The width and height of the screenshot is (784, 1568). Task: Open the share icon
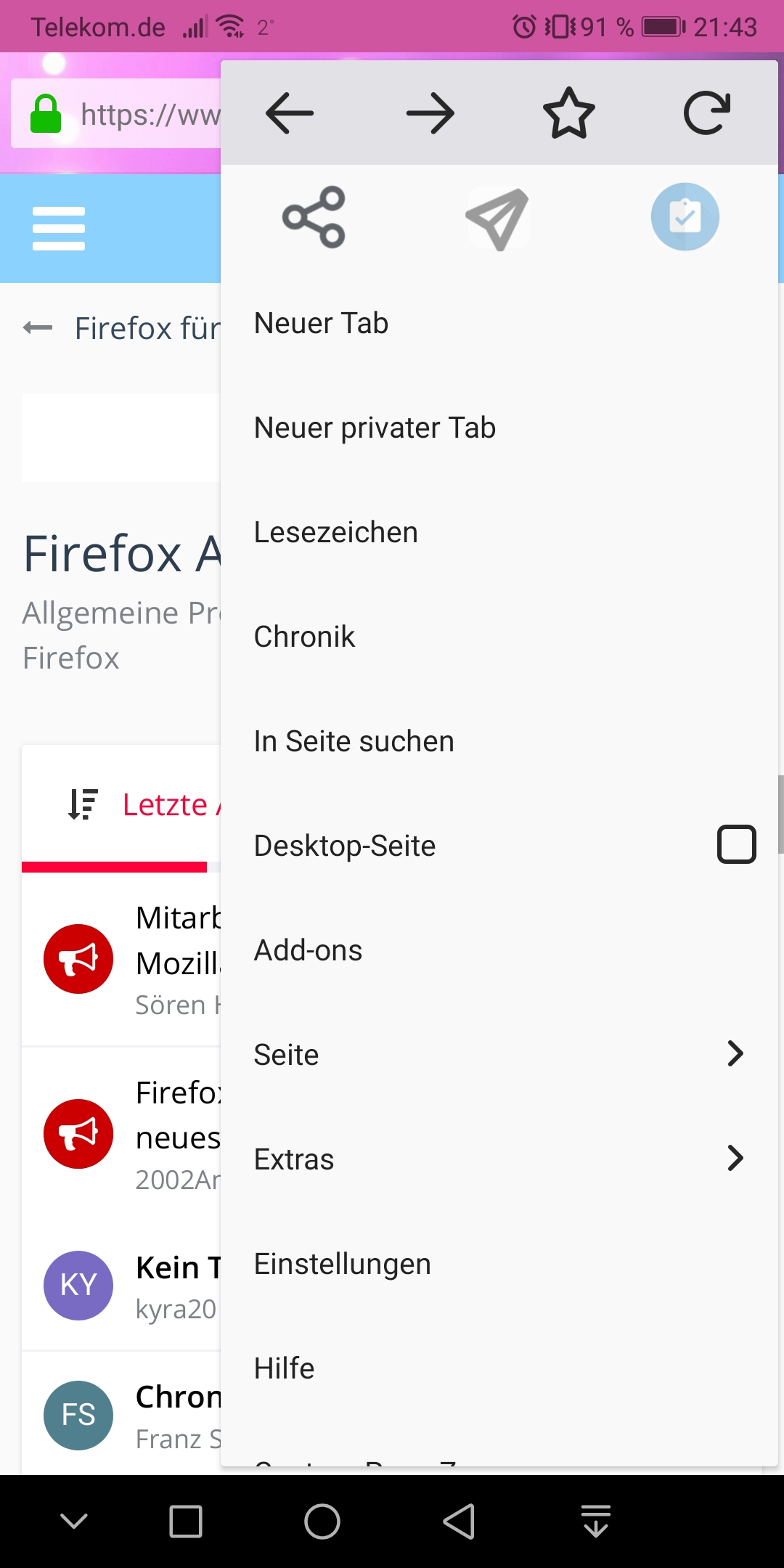[x=314, y=217]
